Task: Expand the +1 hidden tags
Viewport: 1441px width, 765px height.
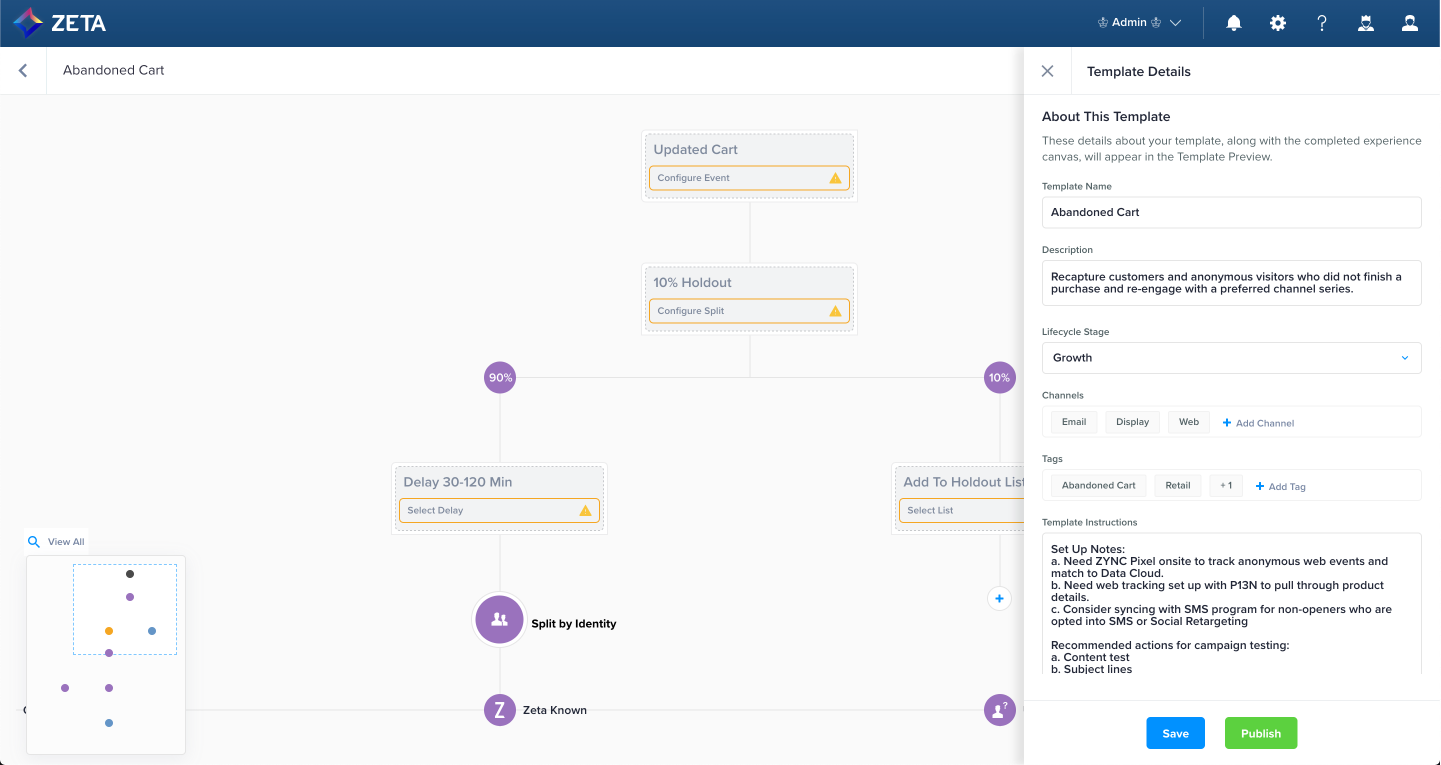Action: [1226, 486]
